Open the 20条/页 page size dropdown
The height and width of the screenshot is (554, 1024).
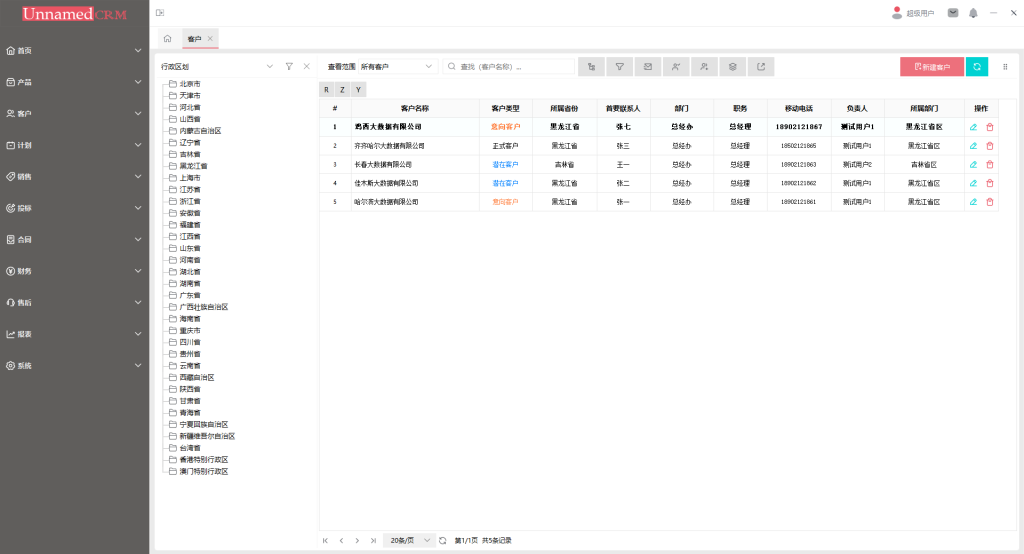click(x=409, y=540)
